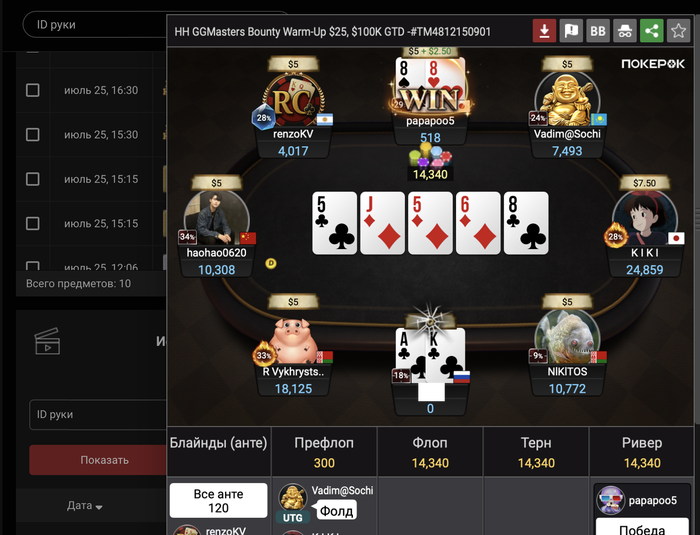Viewport: 700px width, 535px height.
Task: Select the Префлоп street column
Action: tap(324, 452)
